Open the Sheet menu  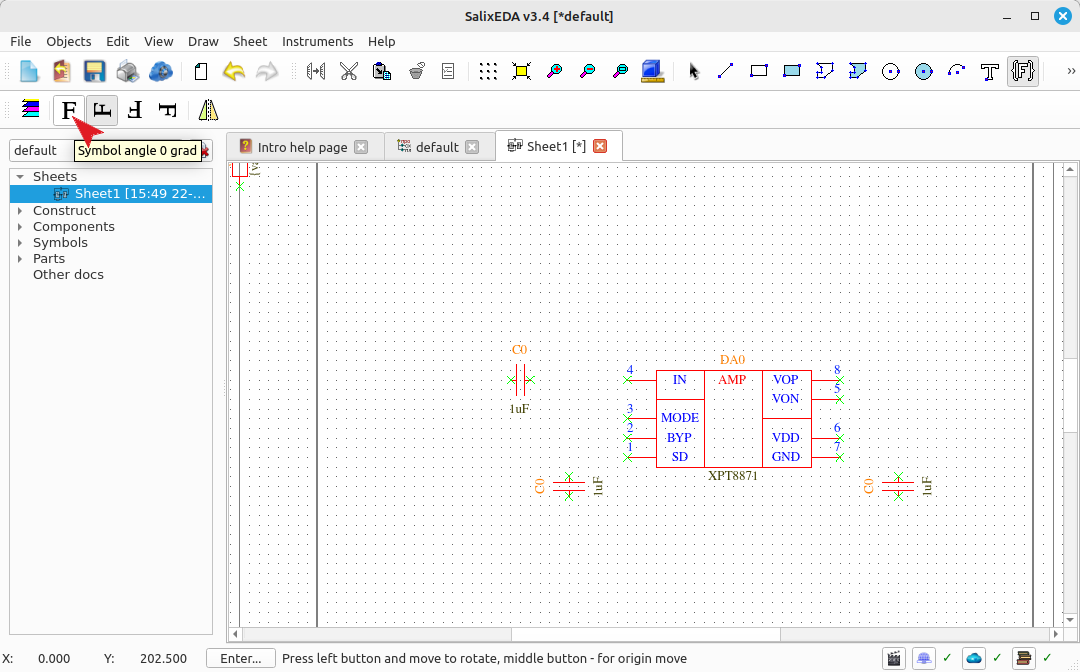click(250, 41)
